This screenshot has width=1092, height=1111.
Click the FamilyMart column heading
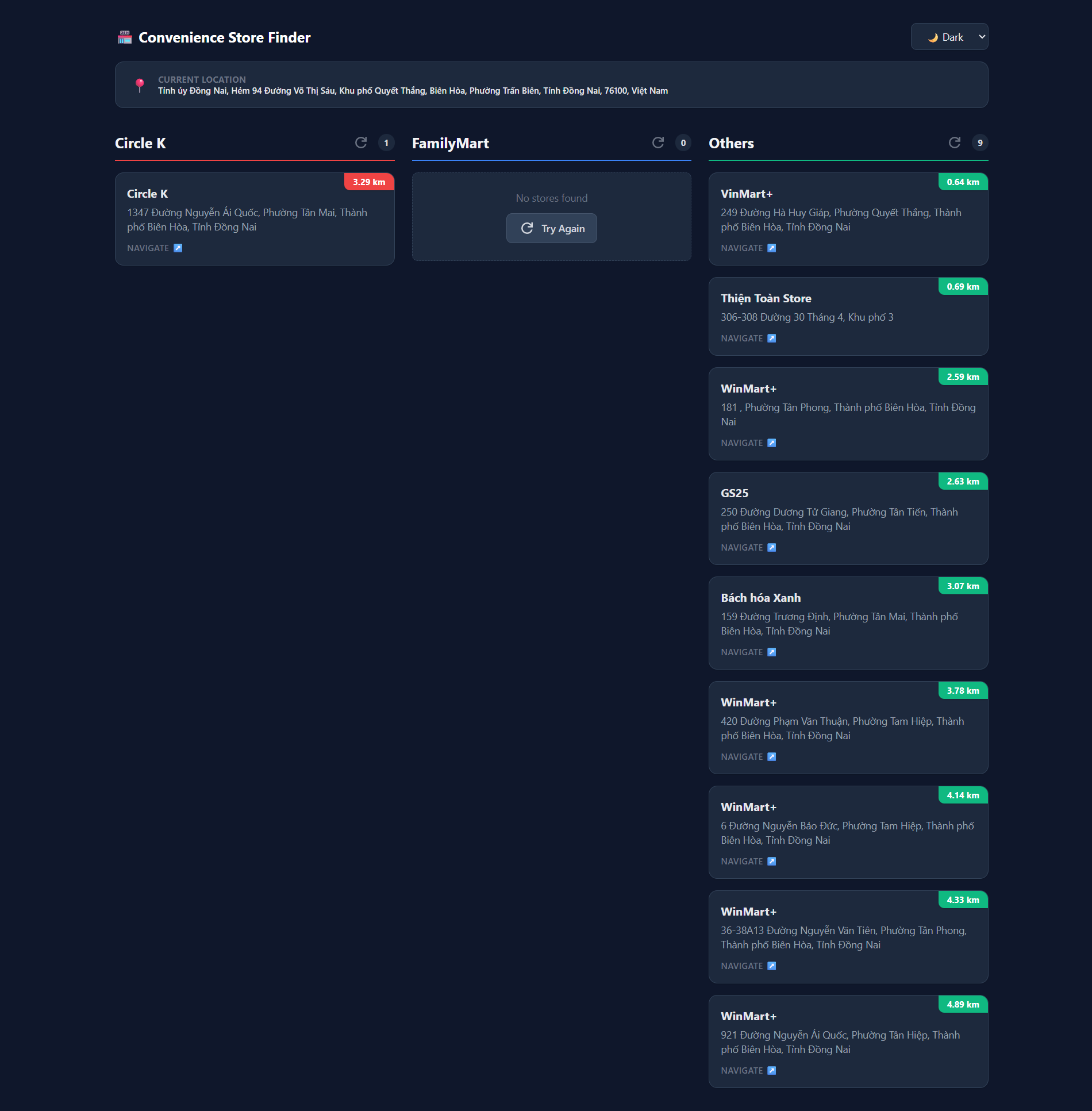(451, 143)
